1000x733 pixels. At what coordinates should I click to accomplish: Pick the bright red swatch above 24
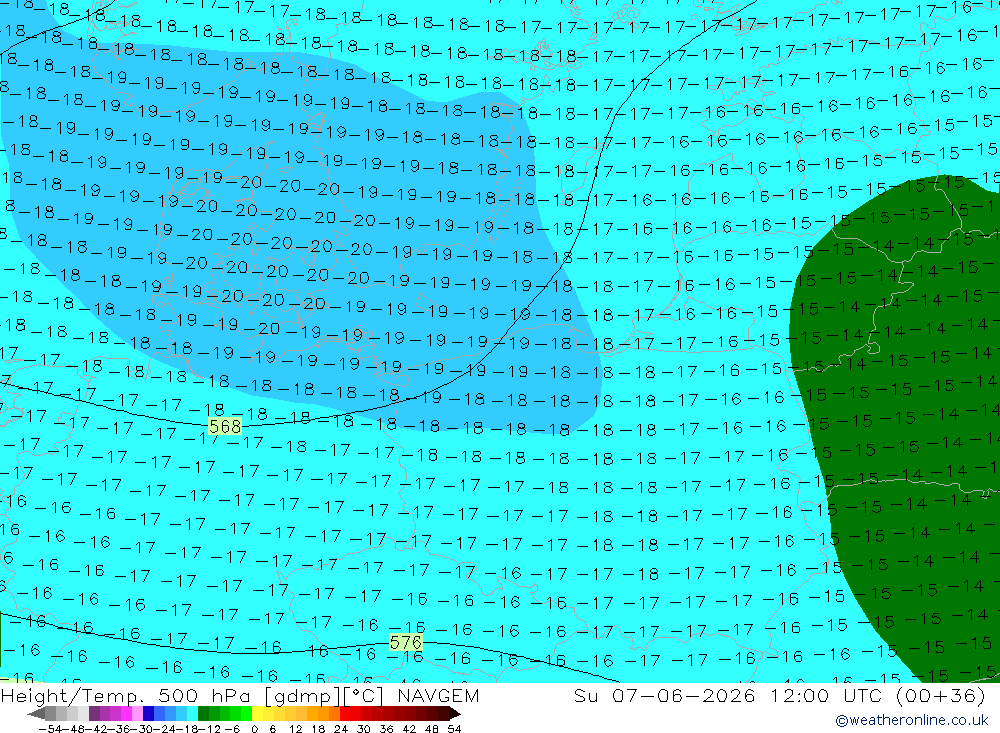click(345, 713)
